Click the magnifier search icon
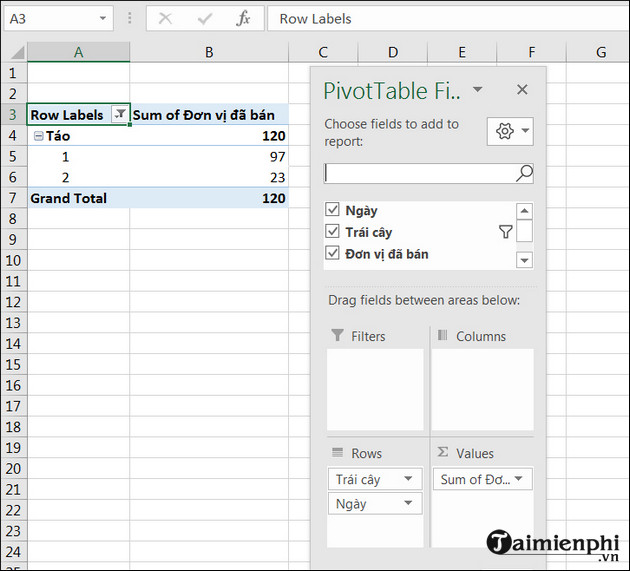This screenshot has height=571, width=630. point(524,173)
